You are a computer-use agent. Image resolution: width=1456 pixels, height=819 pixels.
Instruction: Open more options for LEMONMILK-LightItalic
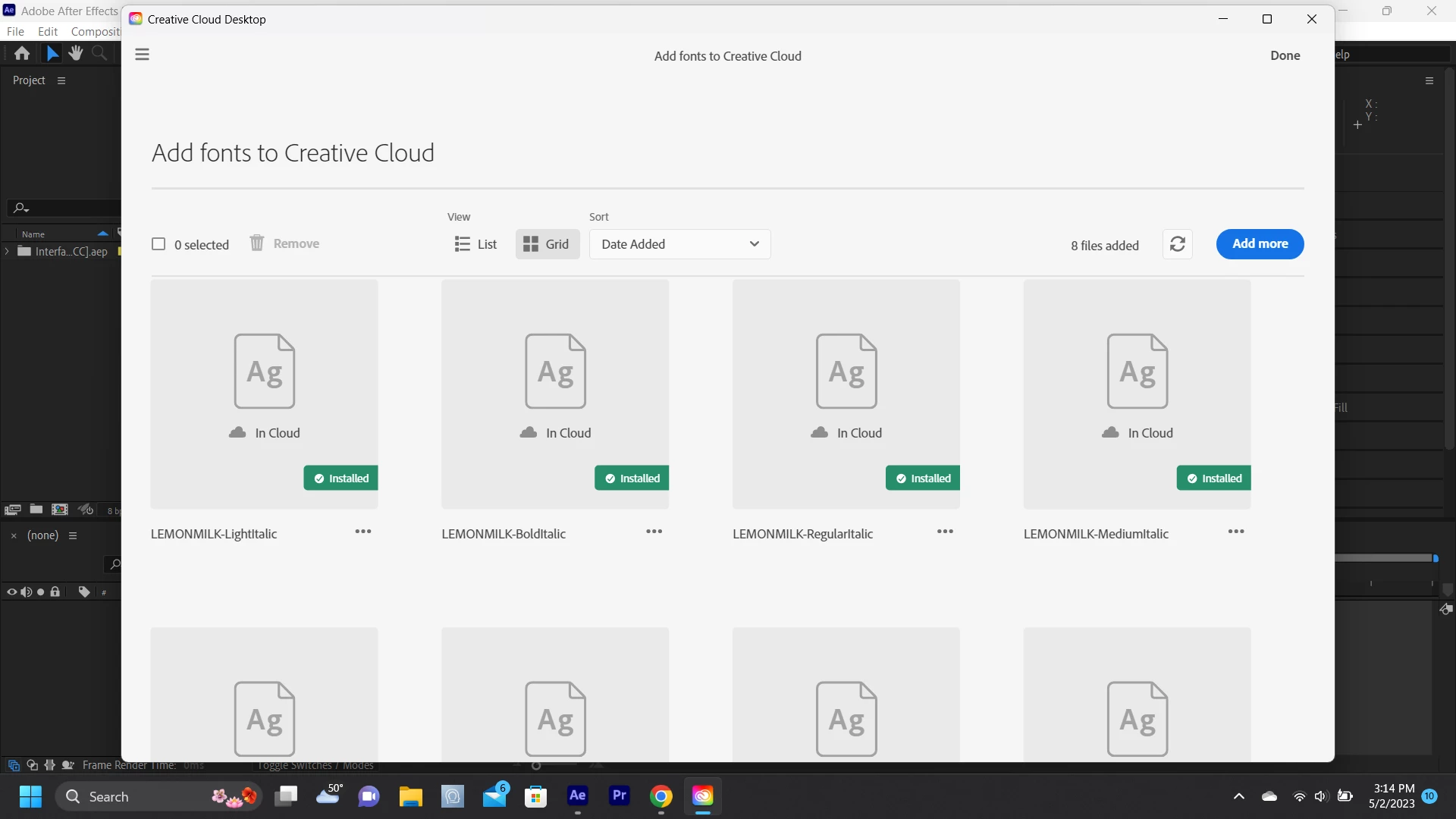tap(363, 532)
